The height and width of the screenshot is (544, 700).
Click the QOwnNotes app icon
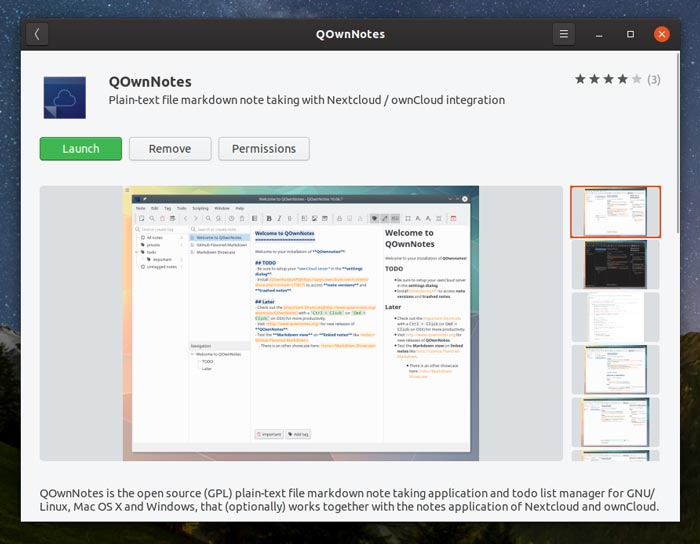(65, 98)
